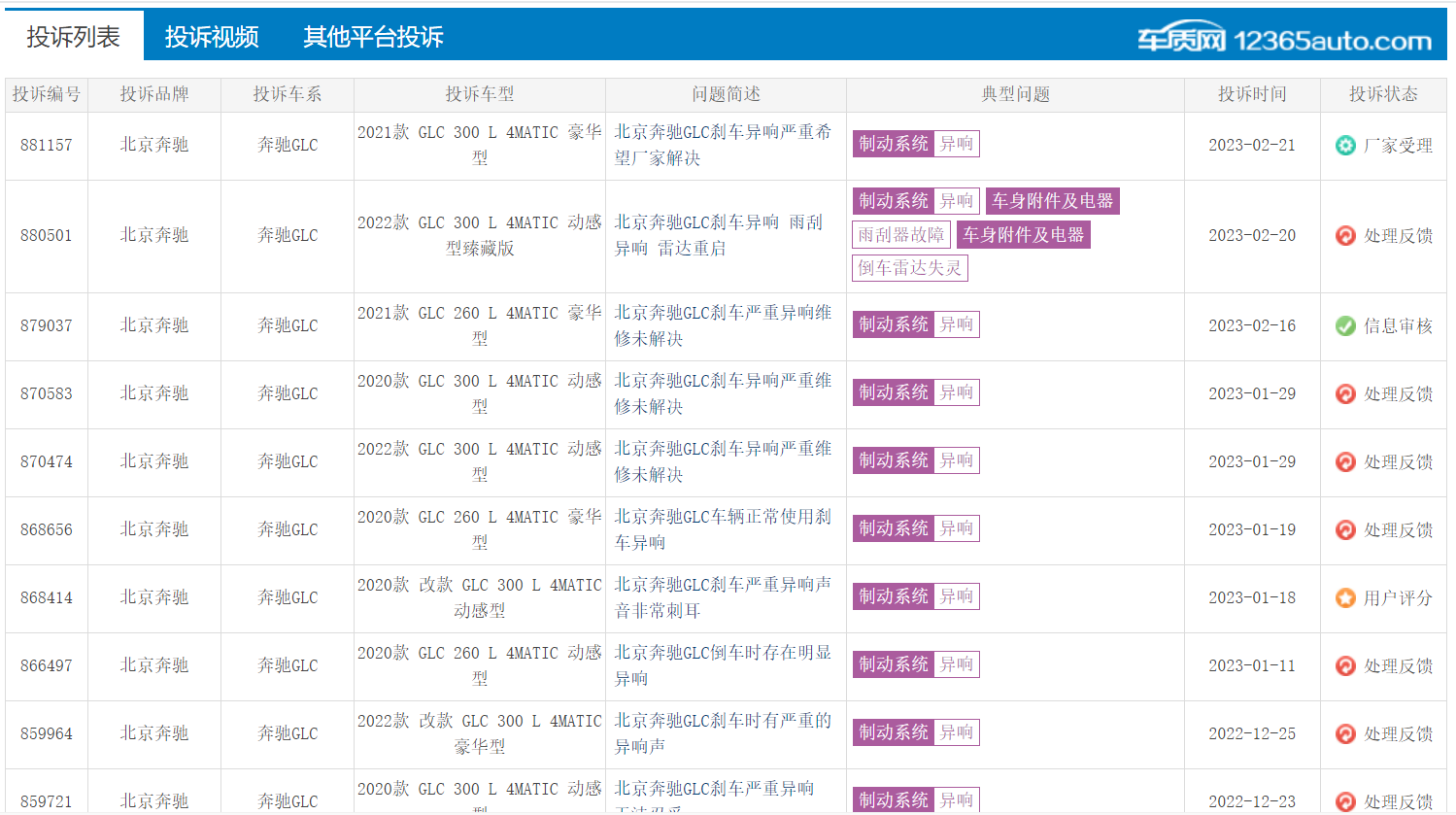Click the 车质网 12365auto.com logo
The height and width of the screenshot is (815, 1456).
click(1284, 39)
